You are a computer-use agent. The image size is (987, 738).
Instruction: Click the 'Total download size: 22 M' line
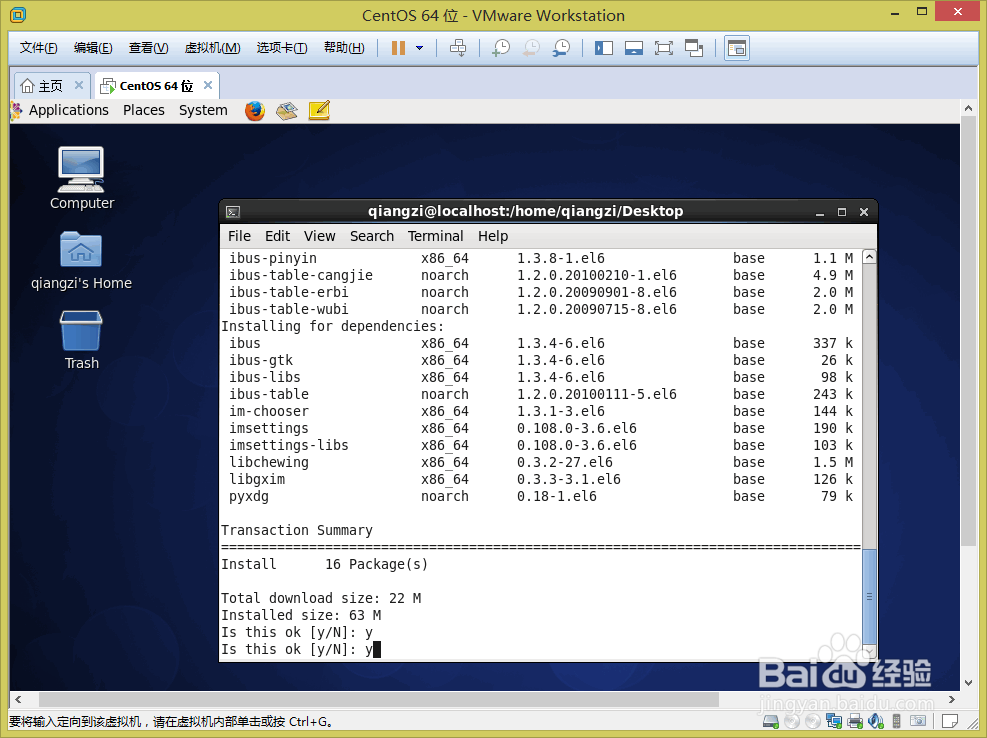click(x=321, y=599)
